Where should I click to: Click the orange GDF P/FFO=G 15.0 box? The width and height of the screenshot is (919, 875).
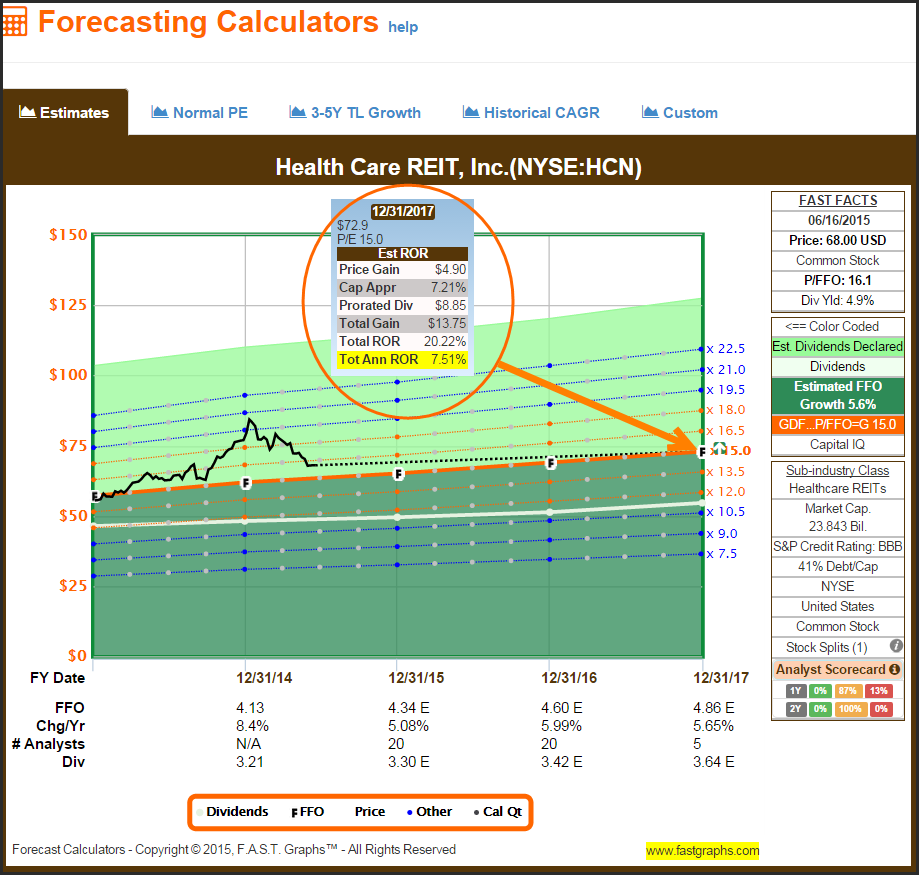click(837, 424)
